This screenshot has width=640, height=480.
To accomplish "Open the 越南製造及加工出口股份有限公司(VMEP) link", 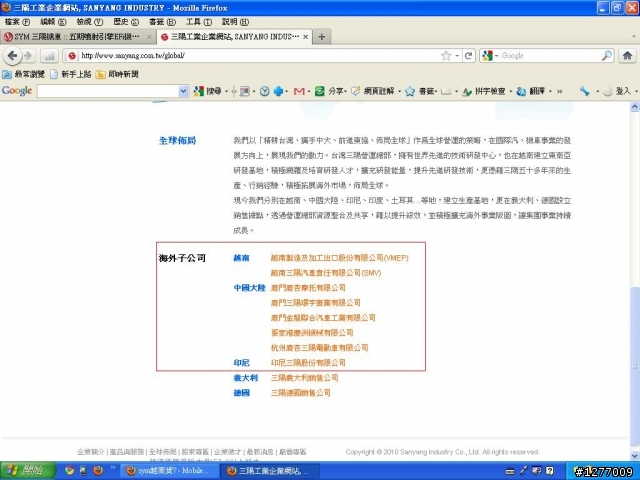I will 340,258.
